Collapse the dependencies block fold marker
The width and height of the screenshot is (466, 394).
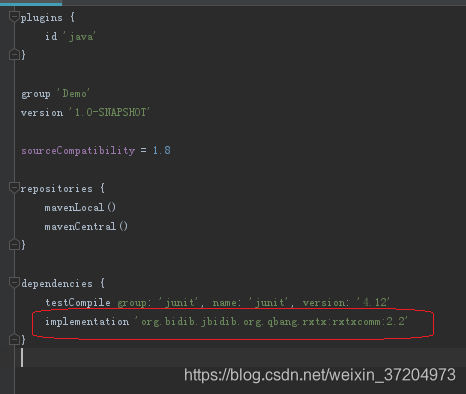coord(14,283)
